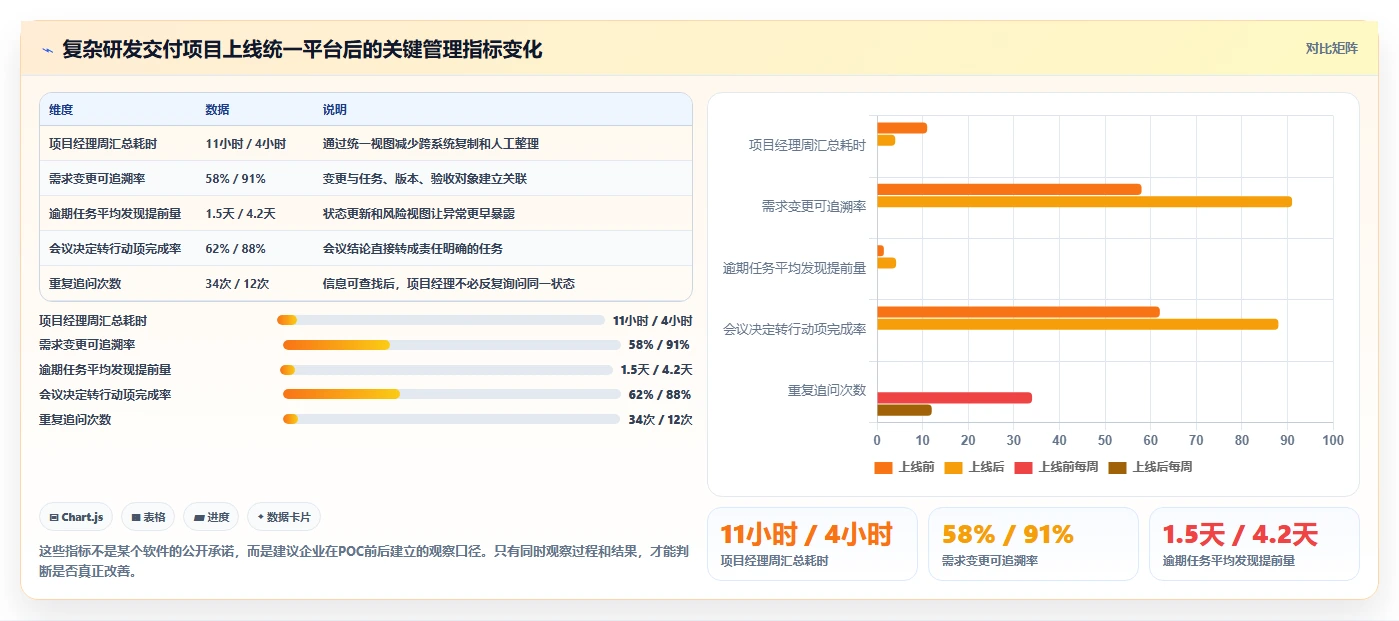Click the 逾期任务平均发现提前量 progress bar
Image resolution: width=1399 pixels, height=621 pixels.
pyautogui.click(x=446, y=369)
